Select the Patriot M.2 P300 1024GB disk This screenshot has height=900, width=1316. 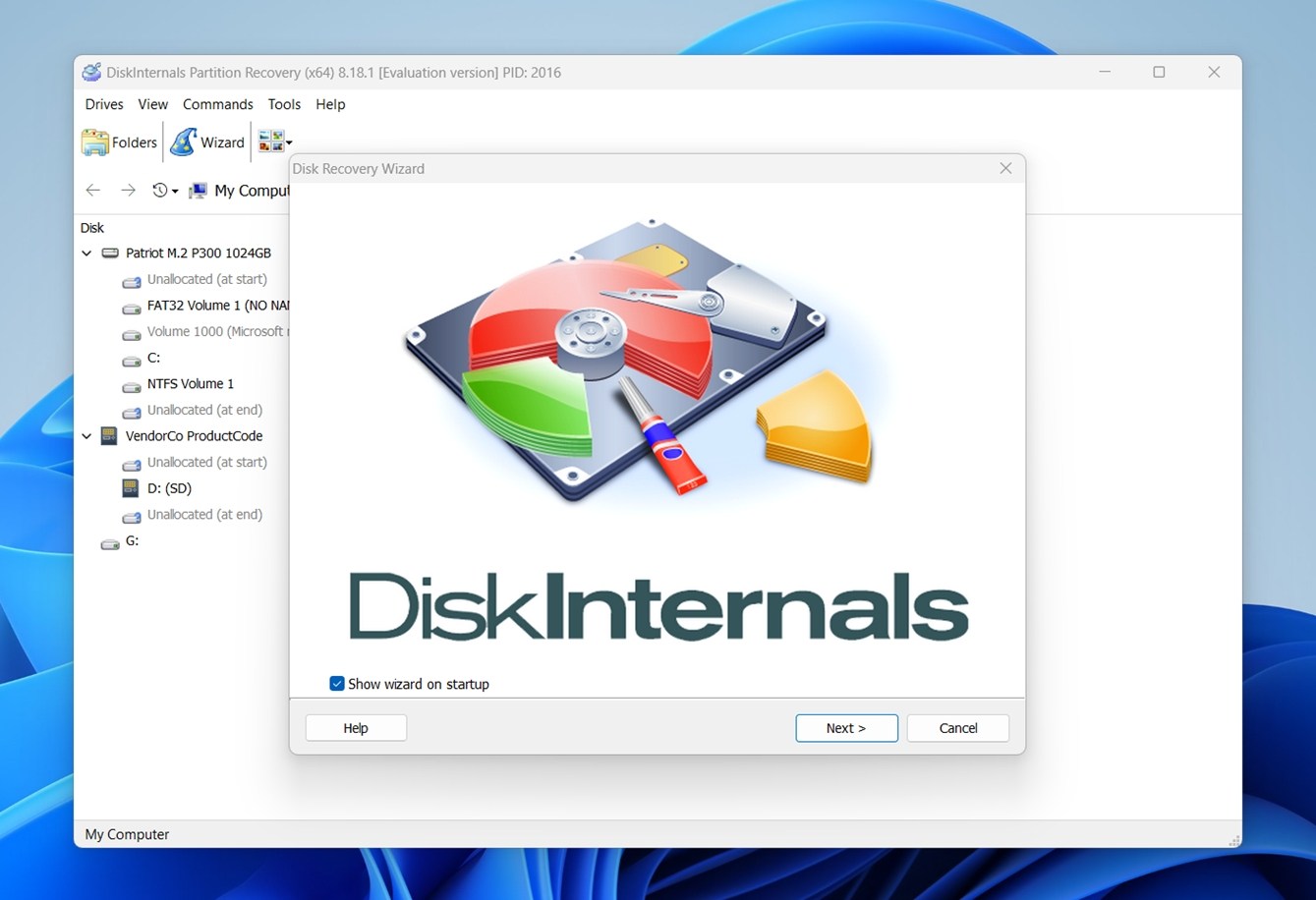click(x=198, y=253)
